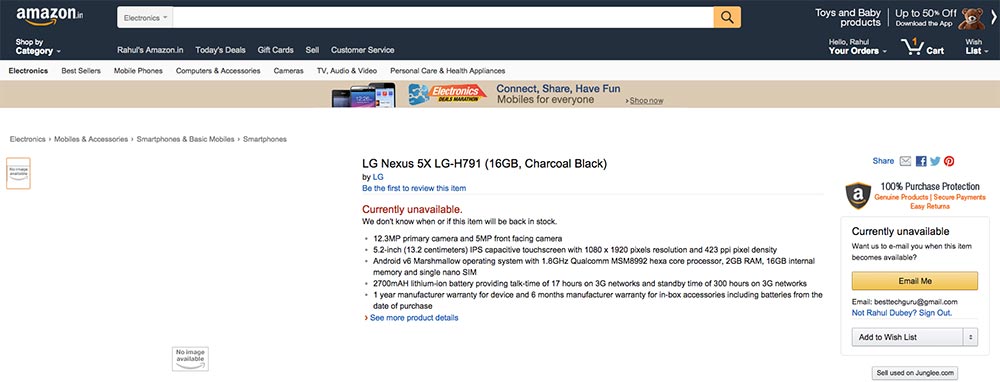Image resolution: width=1000 pixels, height=382 pixels.
Task: Click Be the first to review link
Action: 414,188
